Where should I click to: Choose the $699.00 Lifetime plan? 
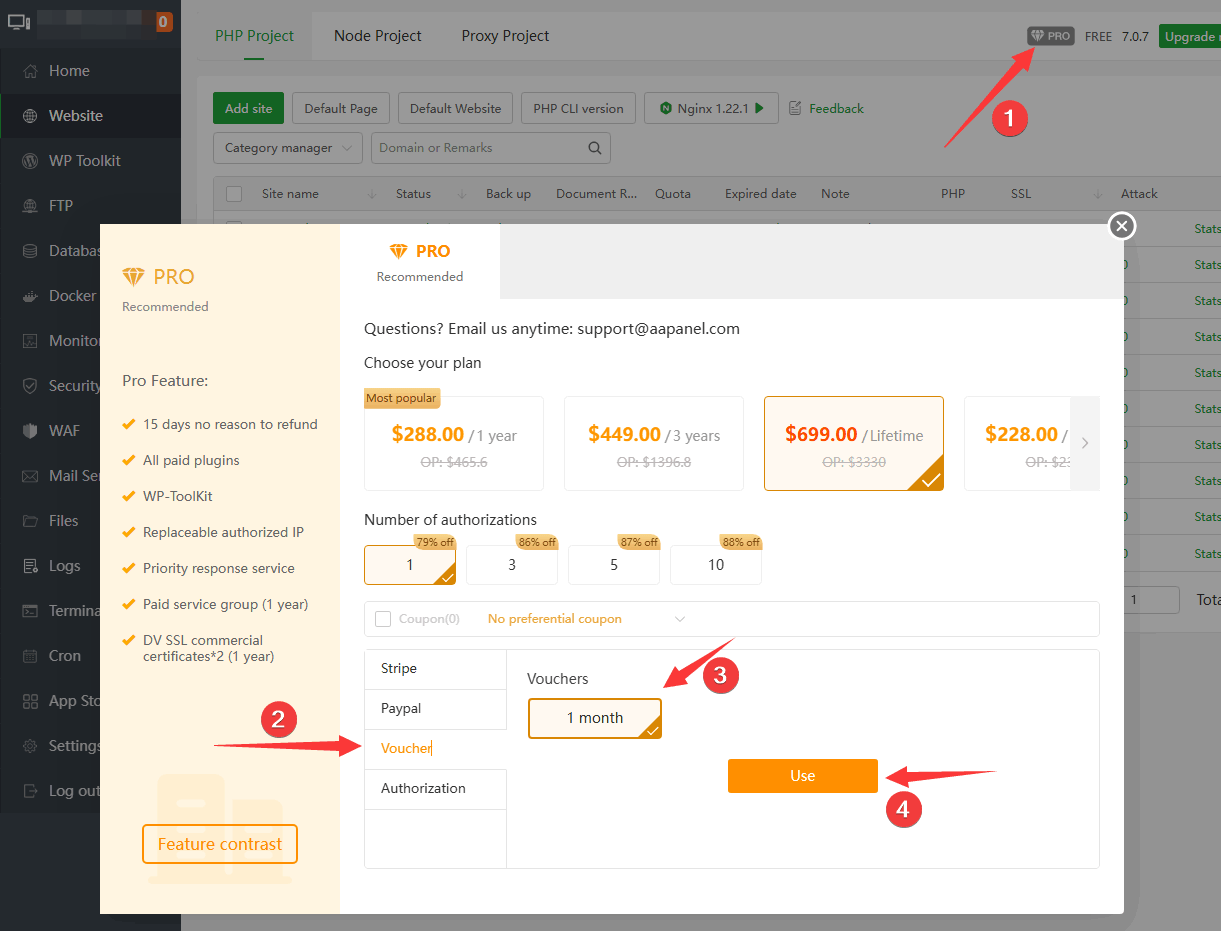tap(854, 444)
